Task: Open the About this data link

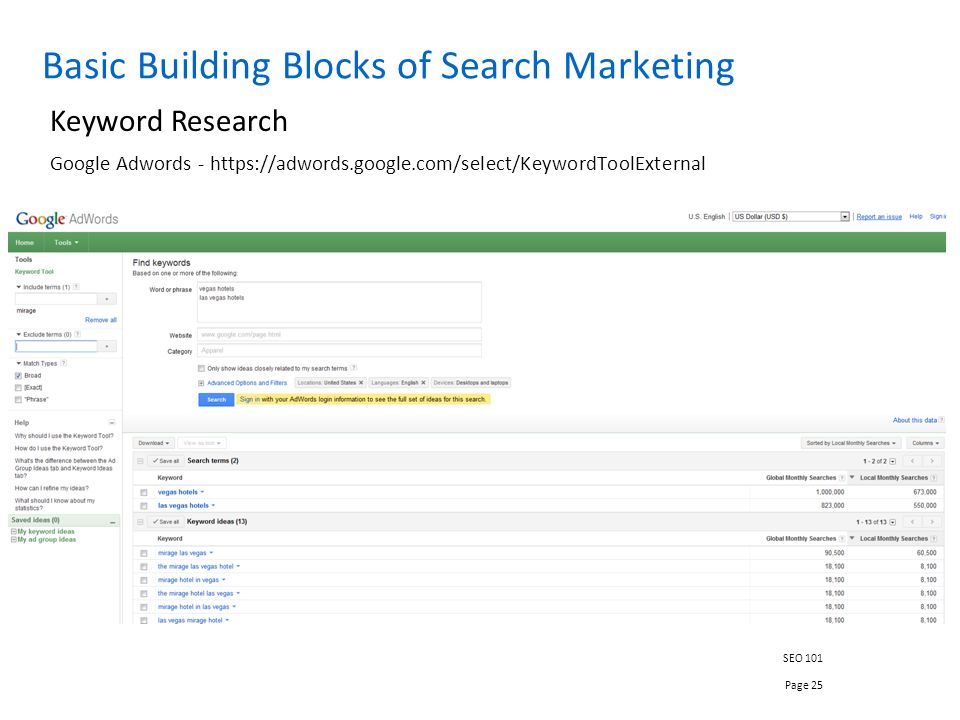Action: [915, 420]
